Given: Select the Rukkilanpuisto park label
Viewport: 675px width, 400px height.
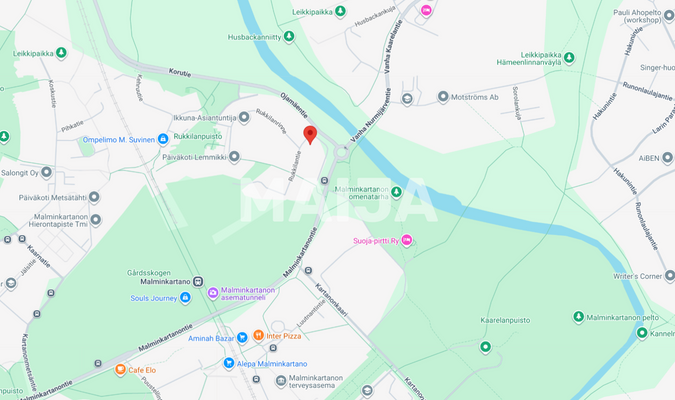Looking at the screenshot, I should (198, 136).
